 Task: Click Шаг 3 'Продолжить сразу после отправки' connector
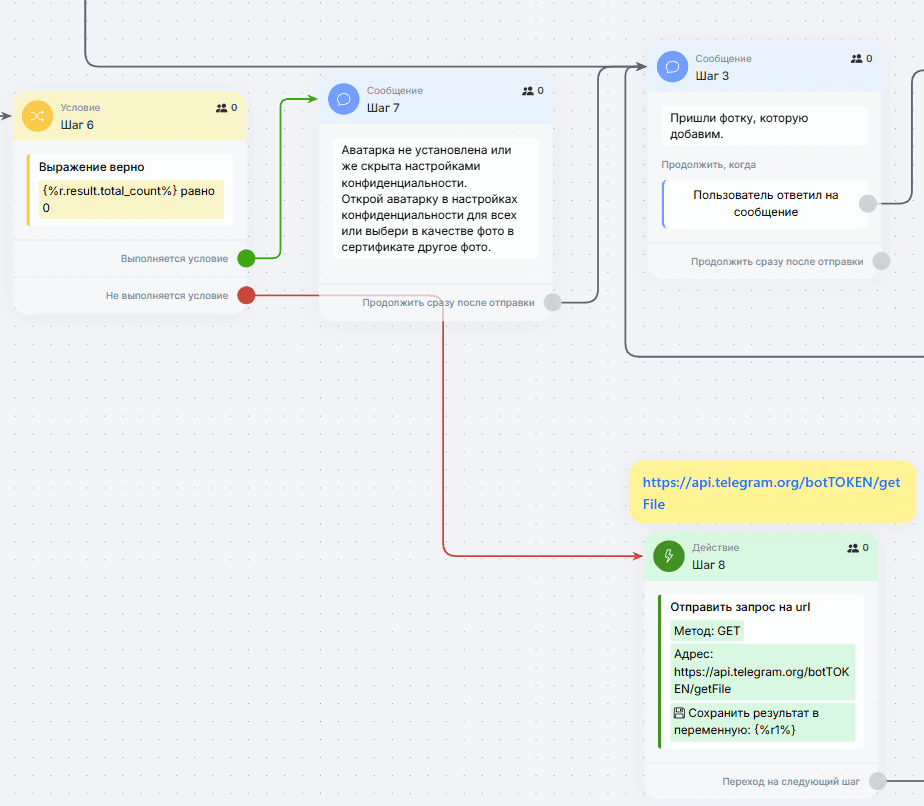pyautogui.click(x=882, y=261)
